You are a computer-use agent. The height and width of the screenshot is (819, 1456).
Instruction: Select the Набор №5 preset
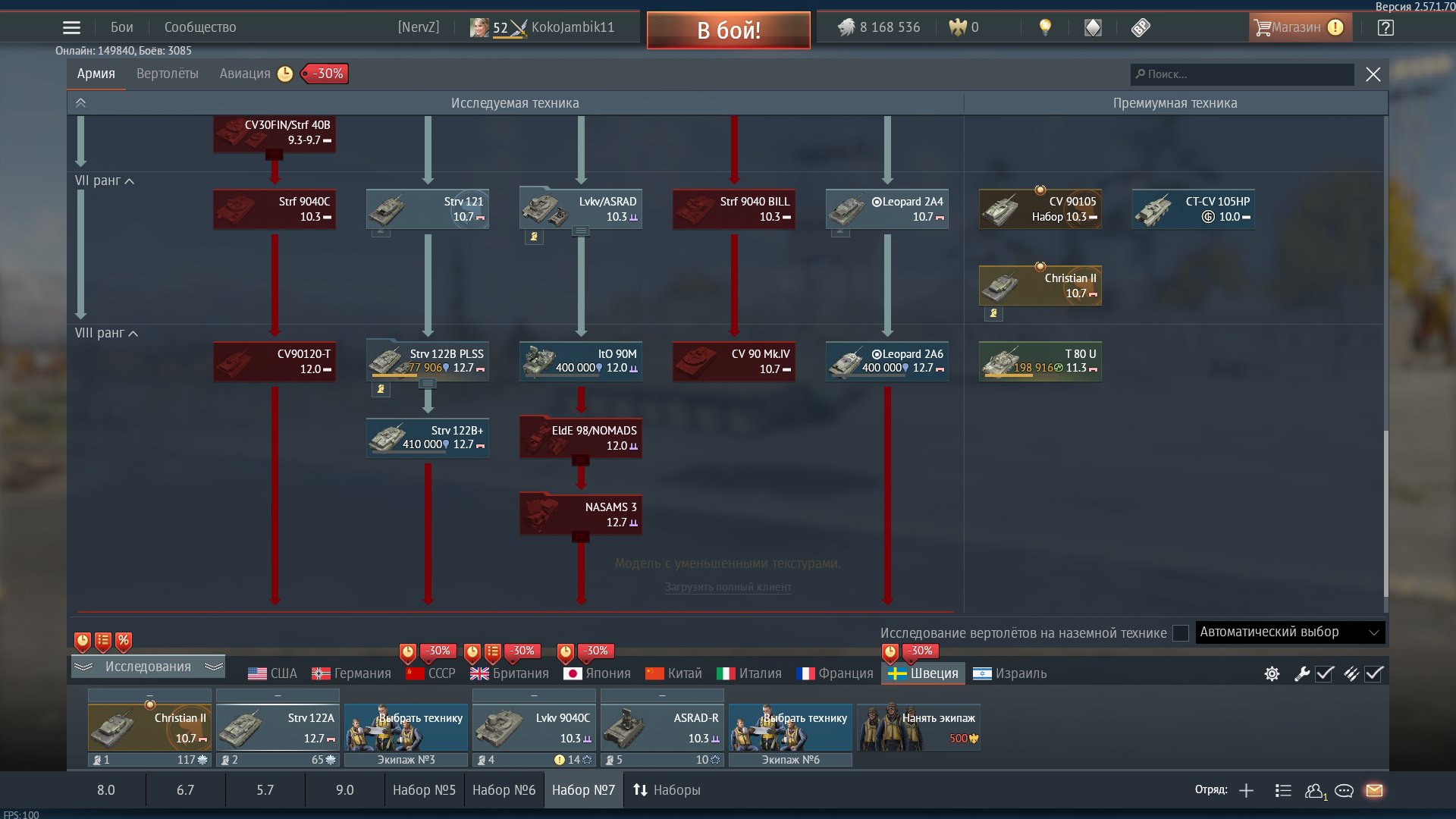424,790
